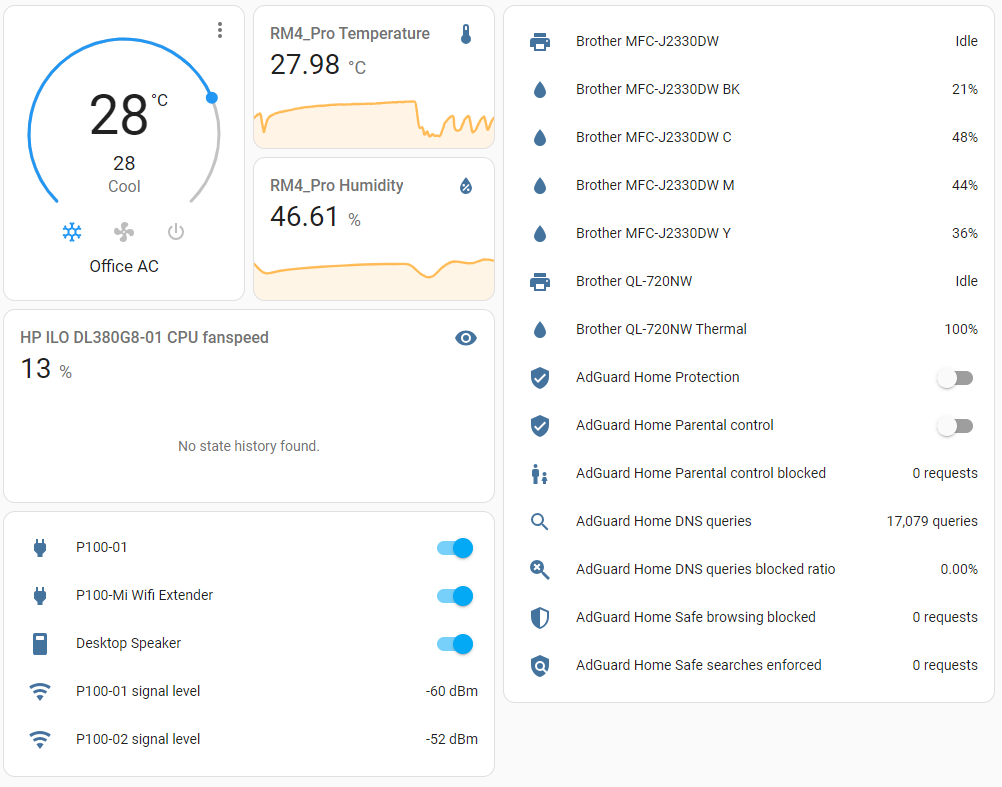Switch off the Desktop Speaker toggle
The width and height of the screenshot is (1002, 787).
(455, 644)
